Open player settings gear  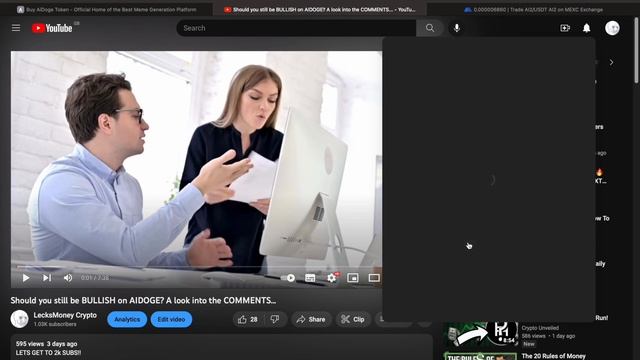331,278
